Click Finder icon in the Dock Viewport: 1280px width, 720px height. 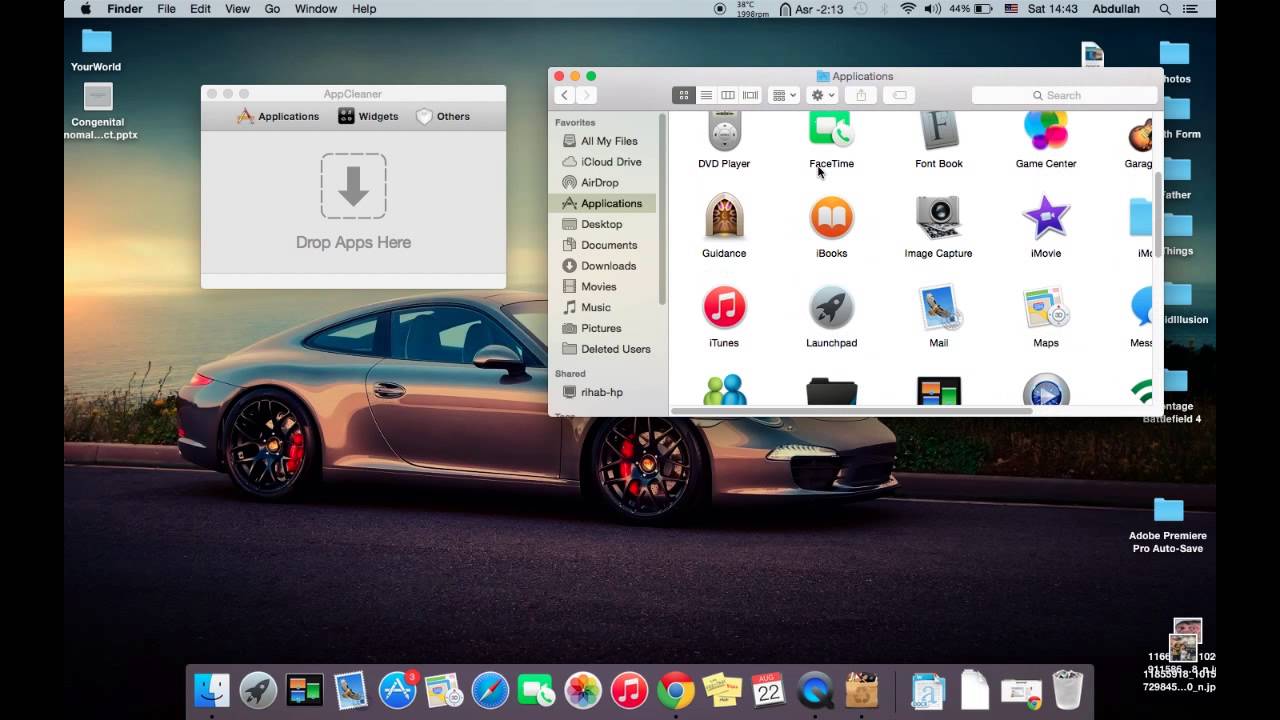(212, 690)
